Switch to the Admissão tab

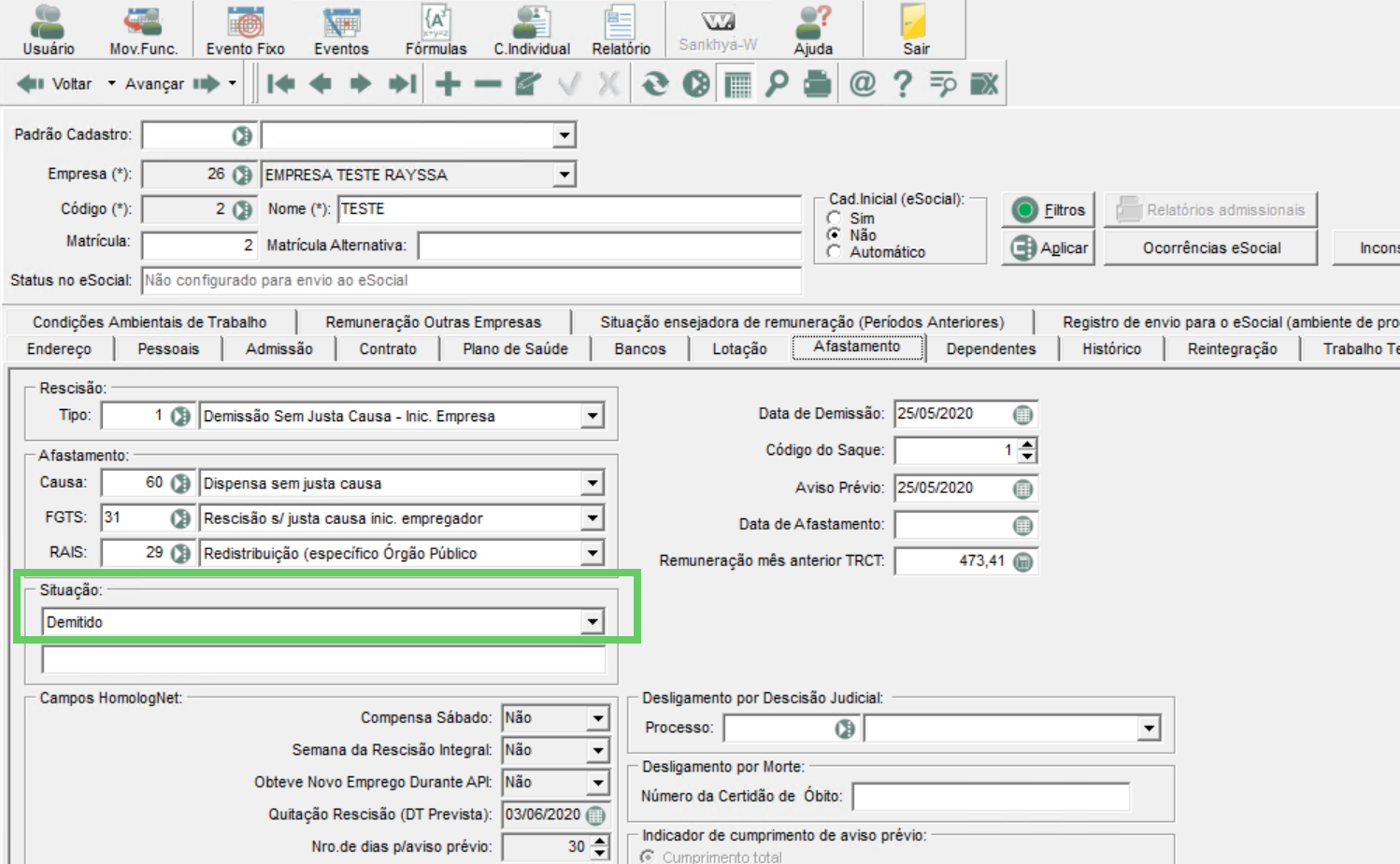279,348
